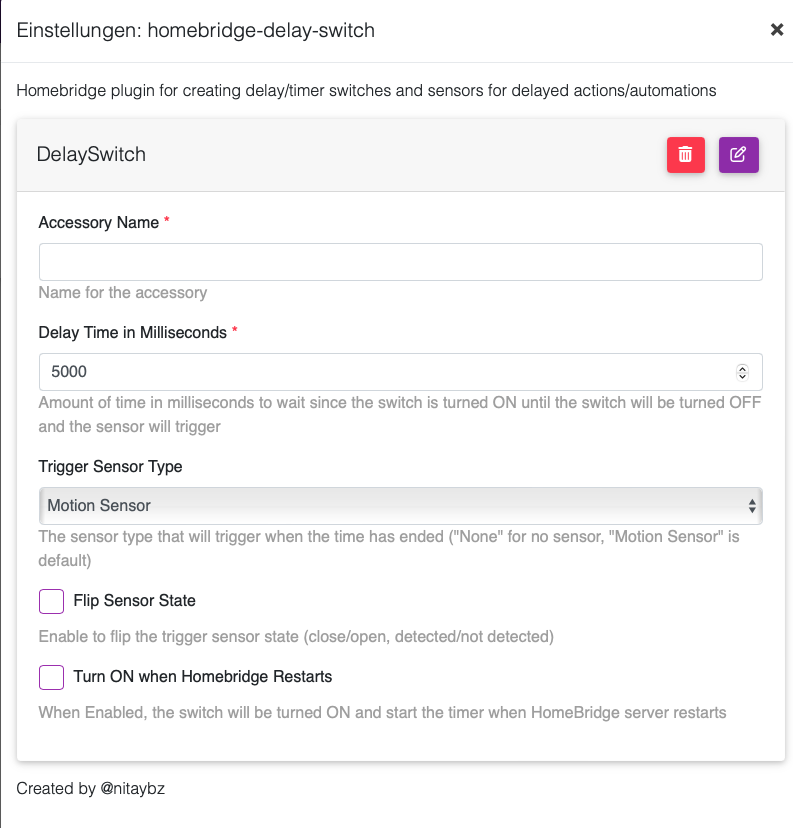Click the dialog title "Einstellungen: homebridge-delay-switch"
Image resolution: width=793 pixels, height=828 pixels.
(196, 30)
